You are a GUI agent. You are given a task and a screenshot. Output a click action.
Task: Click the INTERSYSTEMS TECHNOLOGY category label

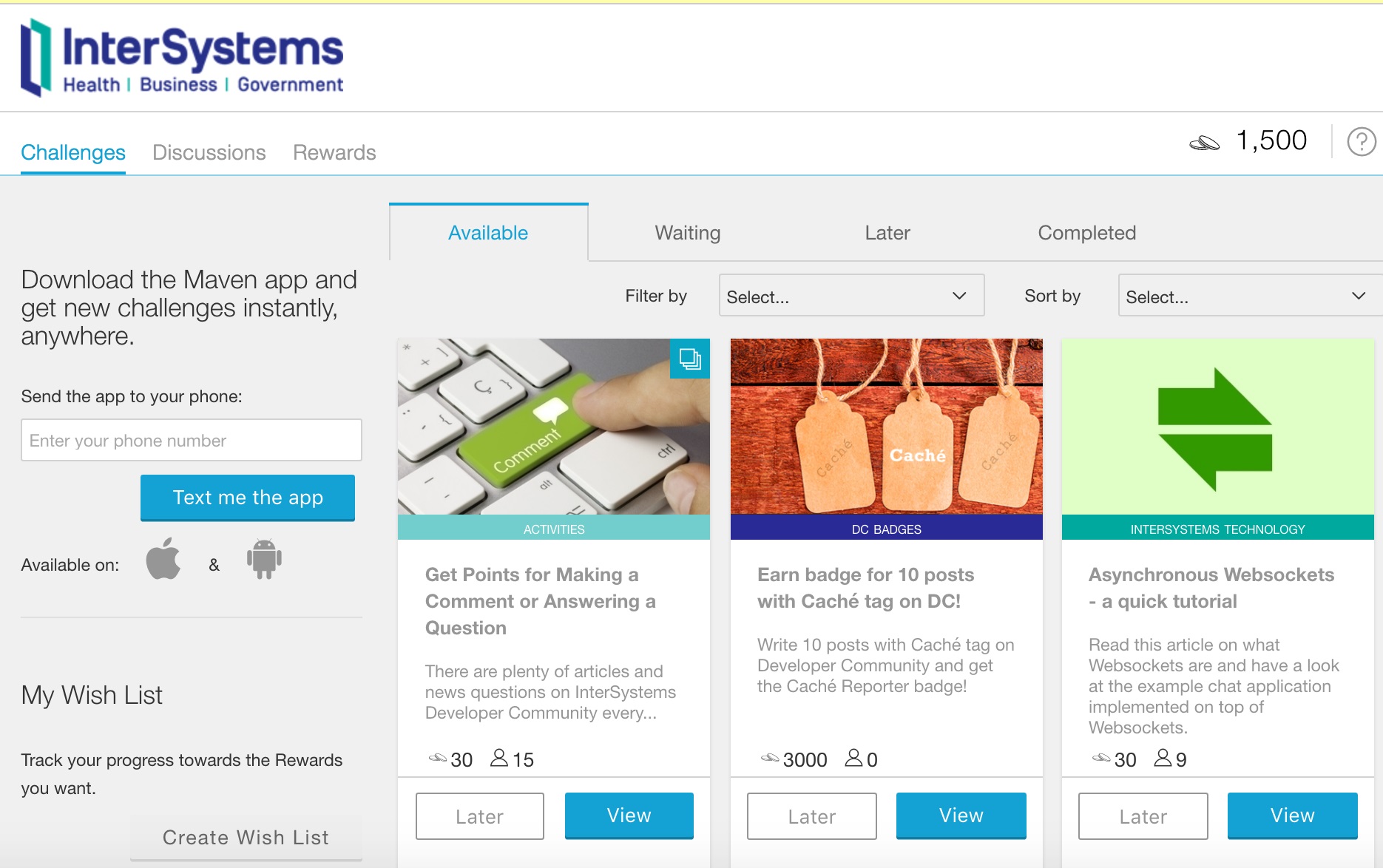[x=1218, y=529]
